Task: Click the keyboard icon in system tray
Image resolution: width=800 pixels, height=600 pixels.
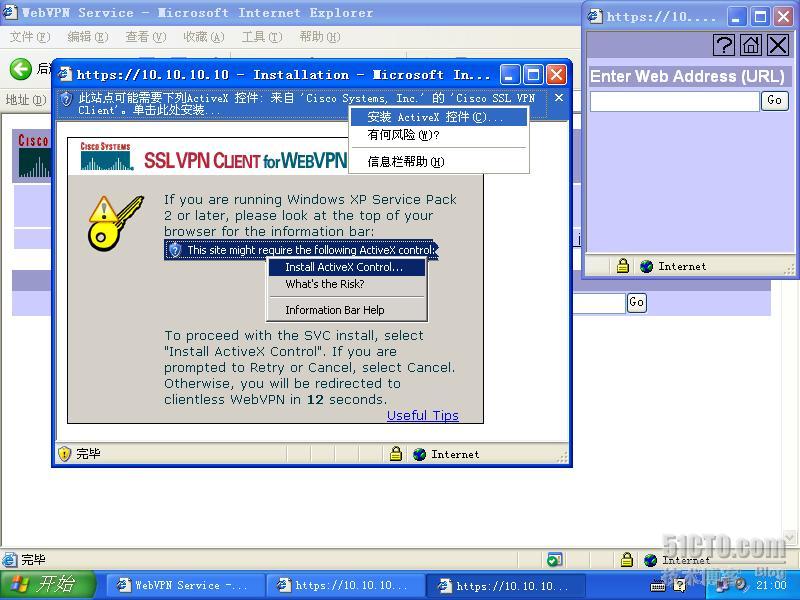Action: point(658,585)
